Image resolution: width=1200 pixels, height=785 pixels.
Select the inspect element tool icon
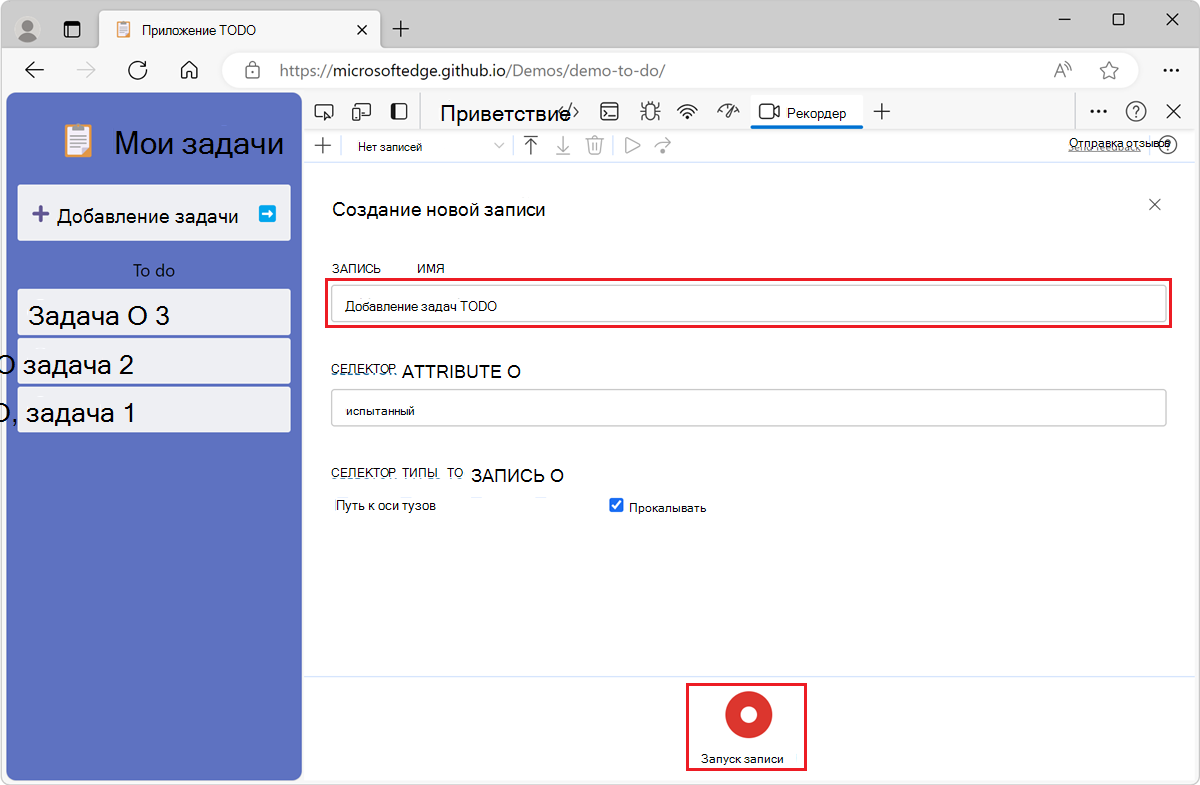(324, 111)
